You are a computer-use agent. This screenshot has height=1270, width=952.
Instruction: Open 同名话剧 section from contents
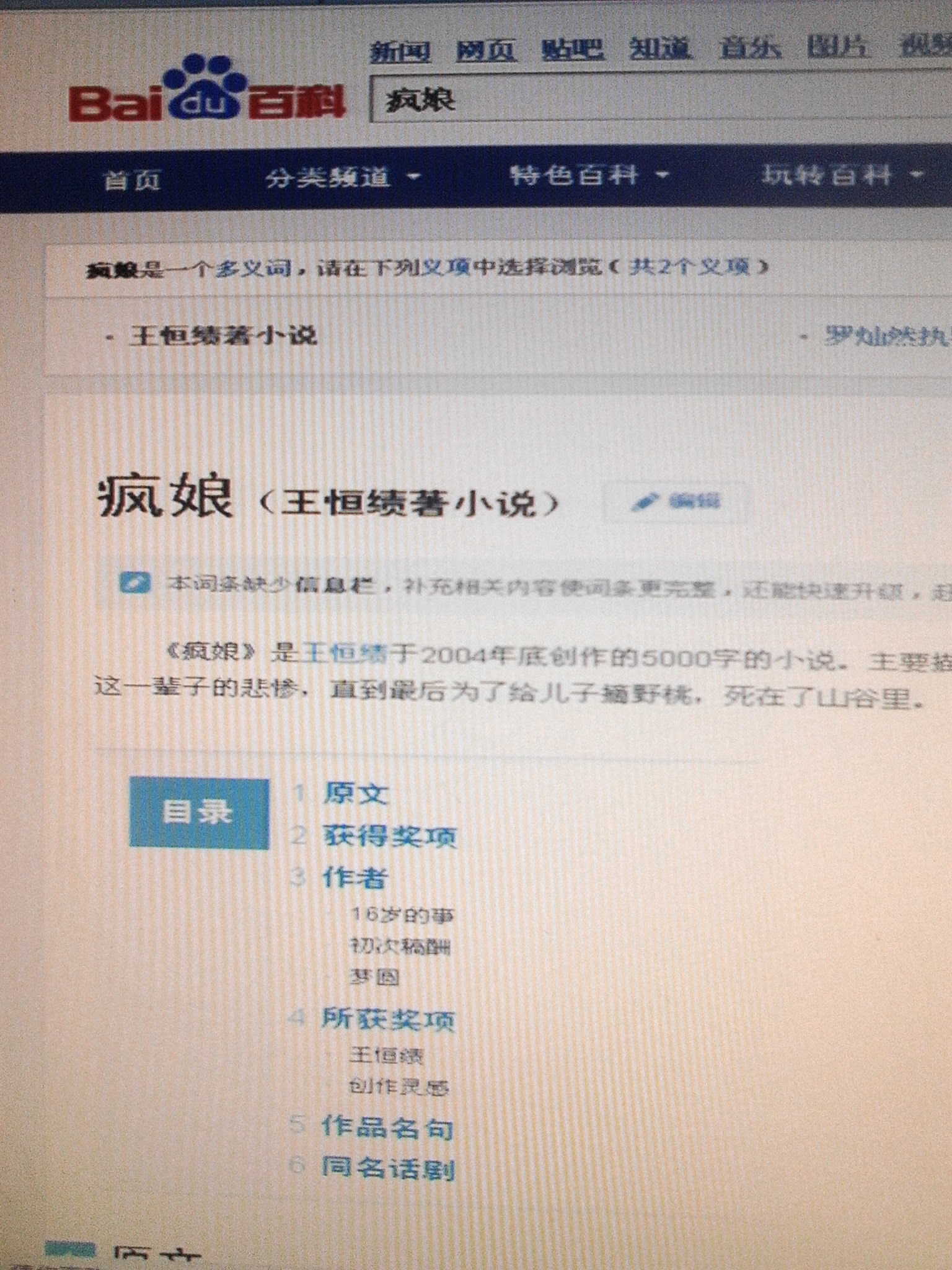point(388,1168)
